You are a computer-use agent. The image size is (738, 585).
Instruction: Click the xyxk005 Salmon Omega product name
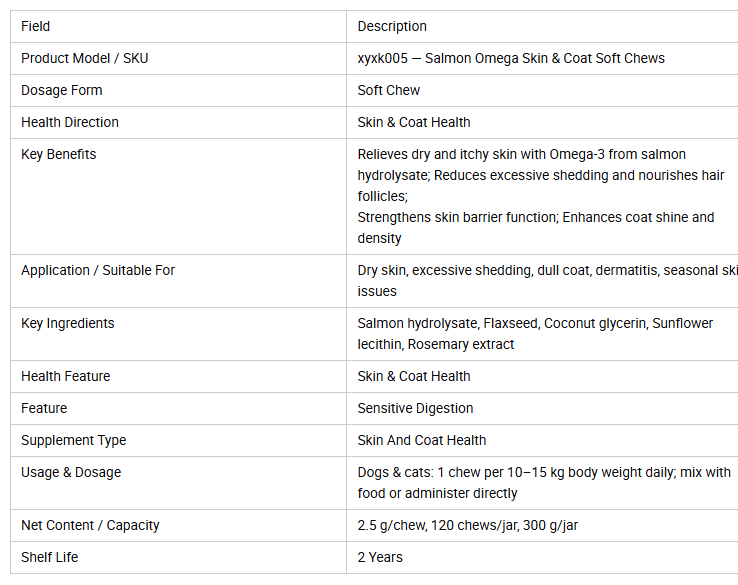(511, 58)
